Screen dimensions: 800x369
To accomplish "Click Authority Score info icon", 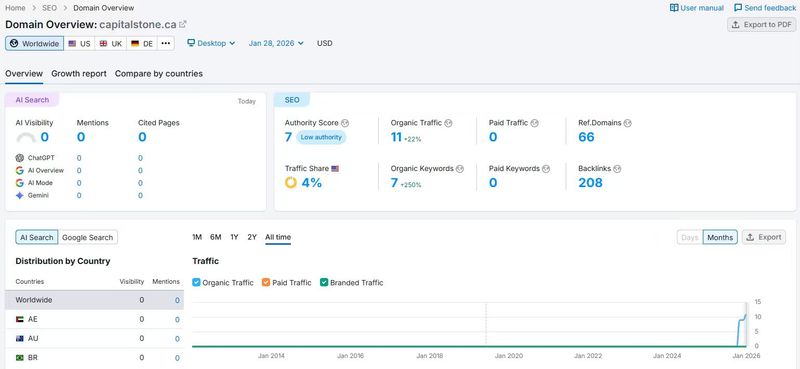I will tap(345, 123).
